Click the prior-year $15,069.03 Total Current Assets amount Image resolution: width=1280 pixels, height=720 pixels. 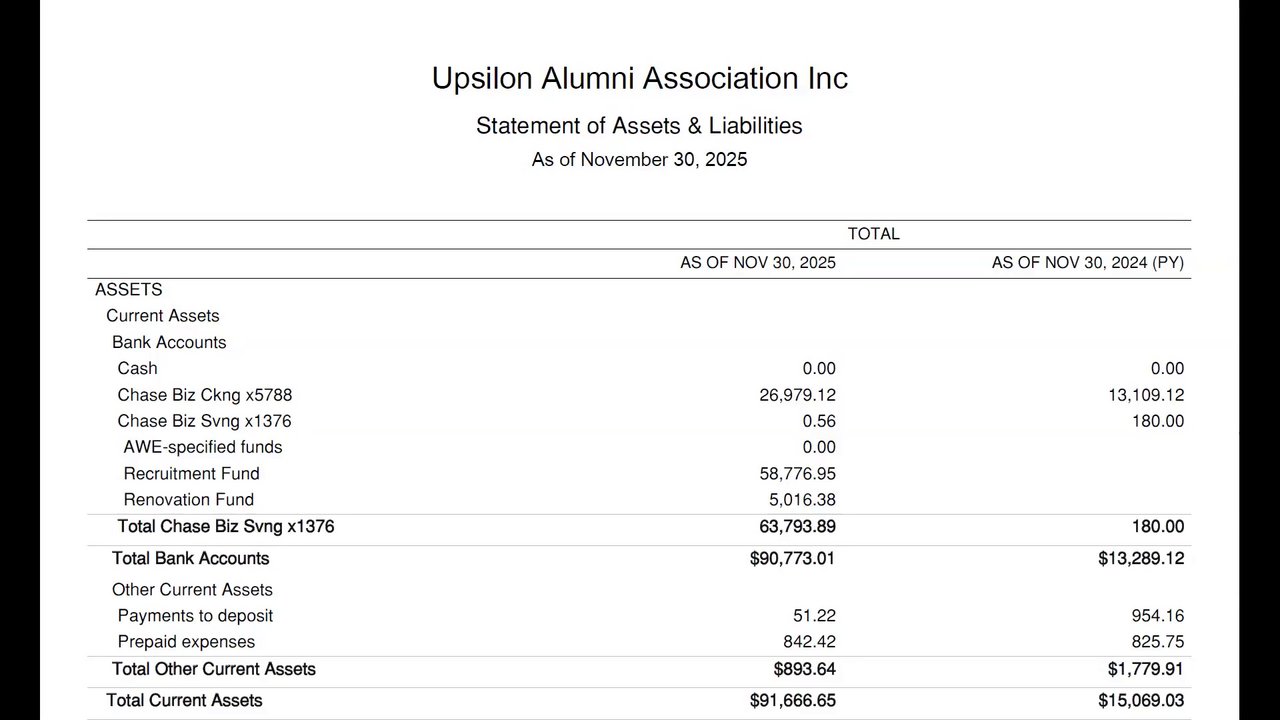click(x=1140, y=701)
